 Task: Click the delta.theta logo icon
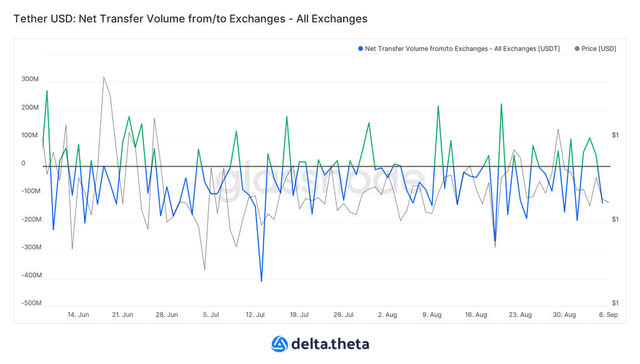(280, 344)
